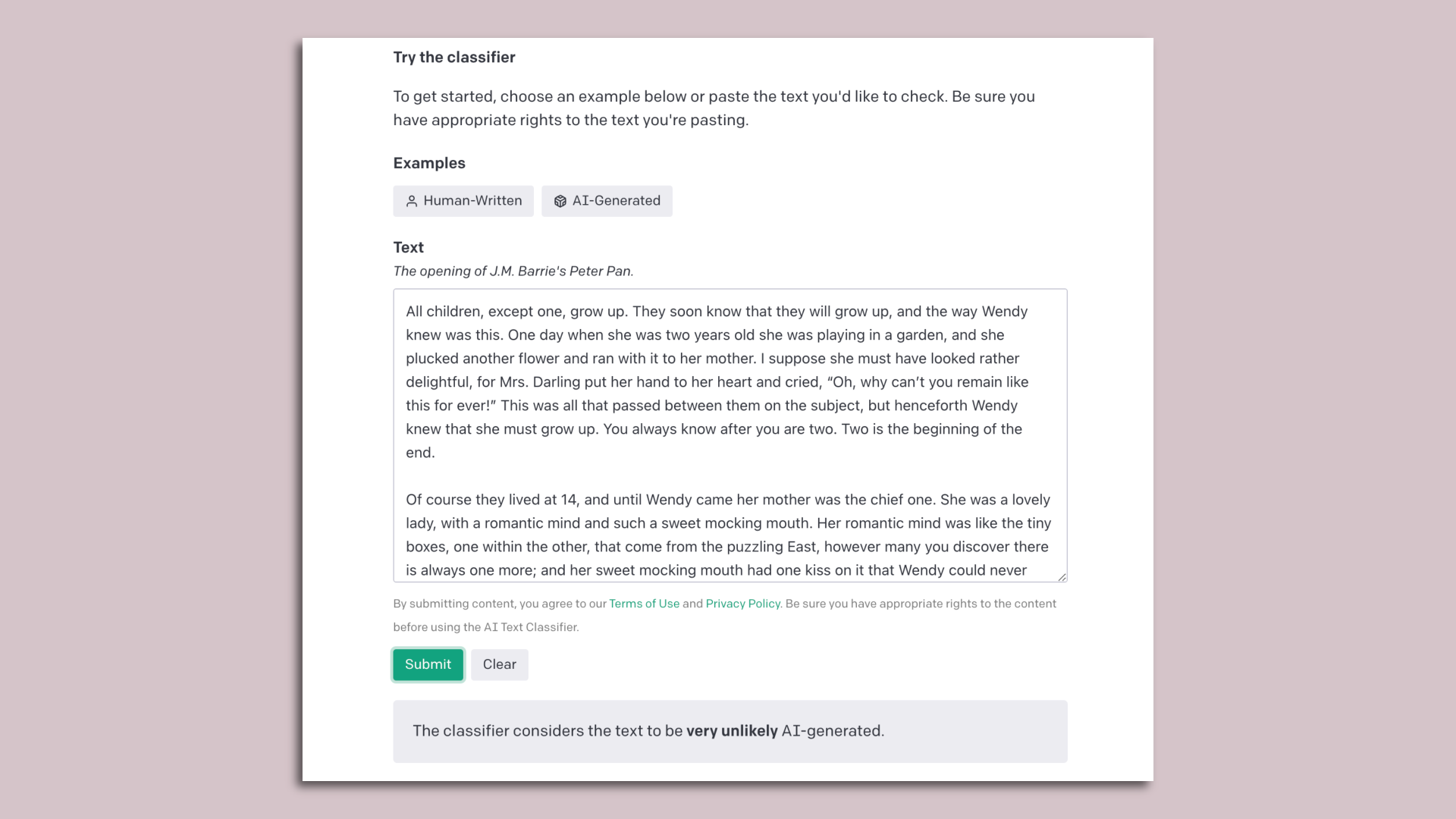
Task: Click the person icon on Human-Written example
Action: pyautogui.click(x=412, y=201)
